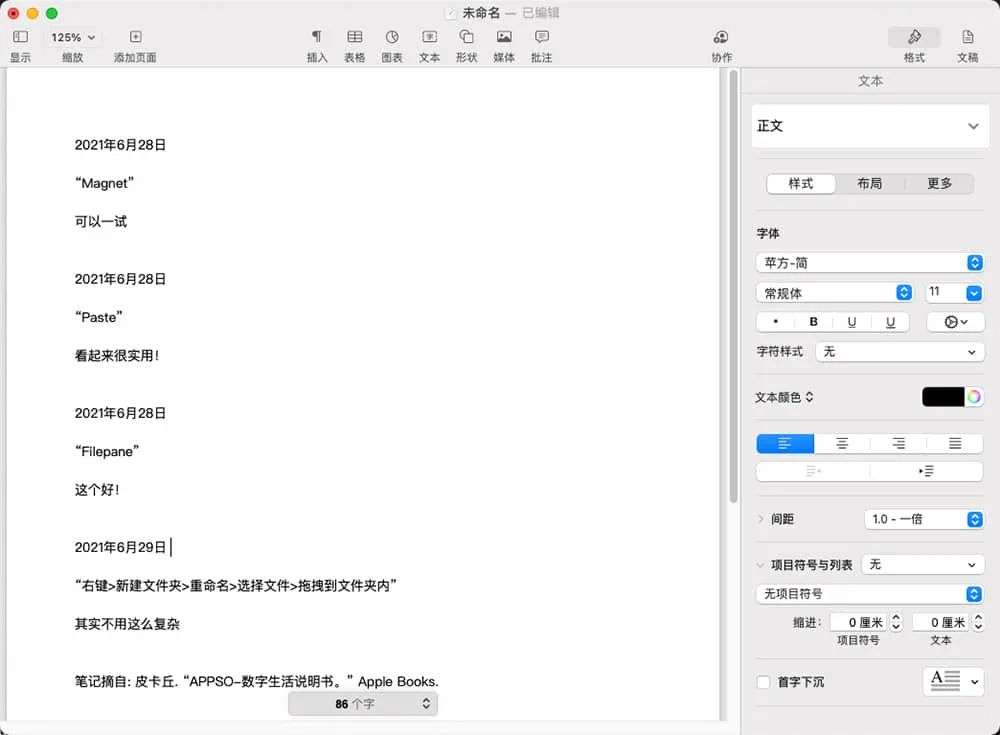The height and width of the screenshot is (735, 1000).
Task: Open the 协作 collaborate icon
Action: pos(721,37)
